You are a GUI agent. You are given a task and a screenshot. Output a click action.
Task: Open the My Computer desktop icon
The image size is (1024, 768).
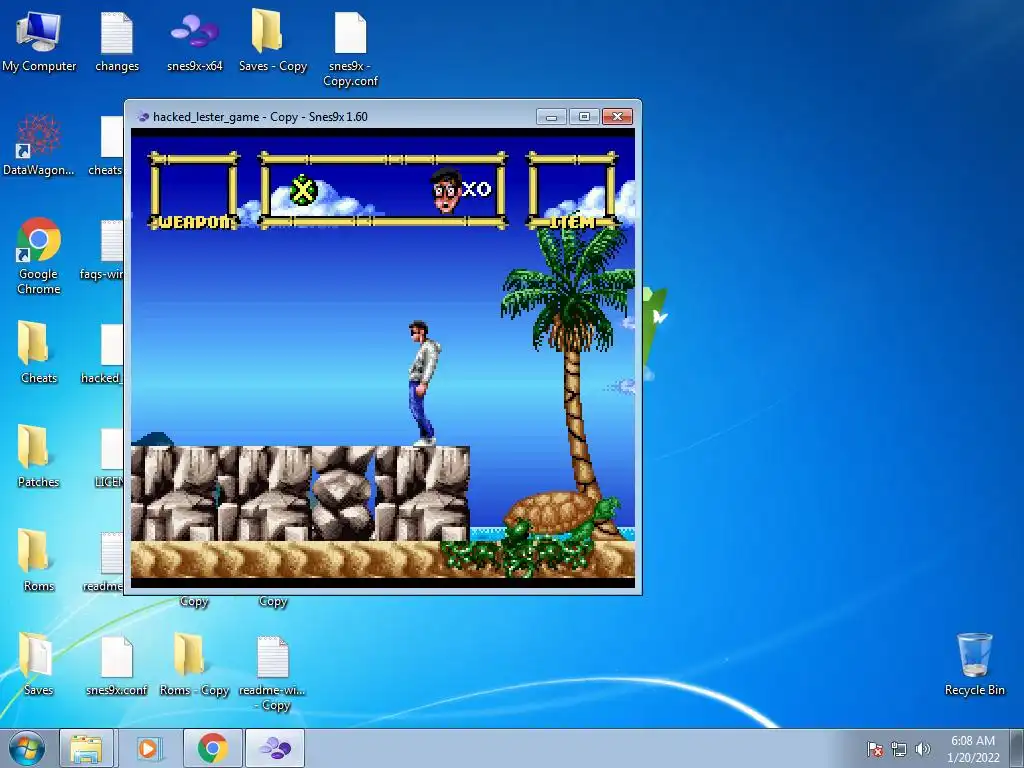[39, 40]
